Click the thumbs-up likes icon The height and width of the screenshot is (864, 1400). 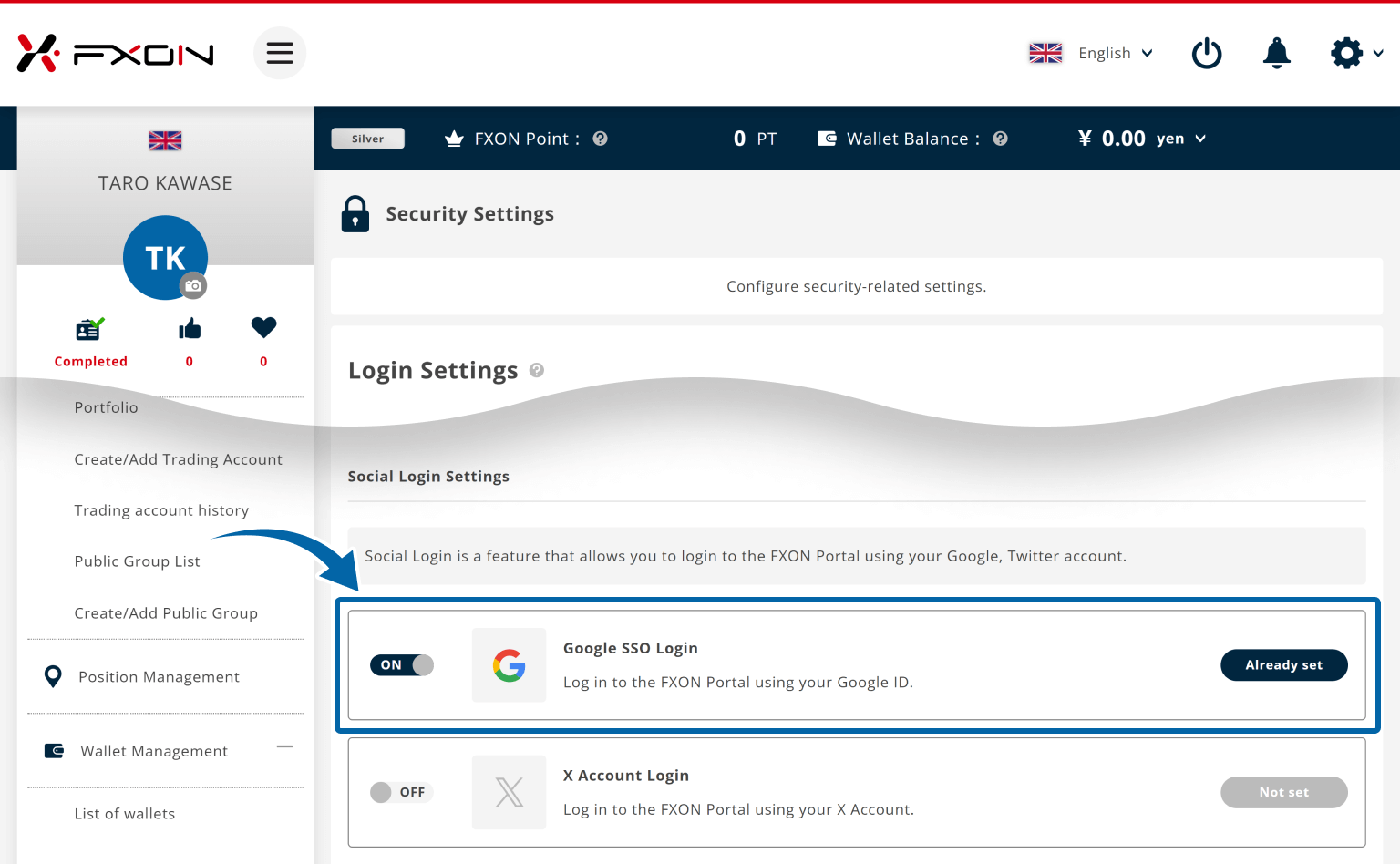tap(190, 328)
